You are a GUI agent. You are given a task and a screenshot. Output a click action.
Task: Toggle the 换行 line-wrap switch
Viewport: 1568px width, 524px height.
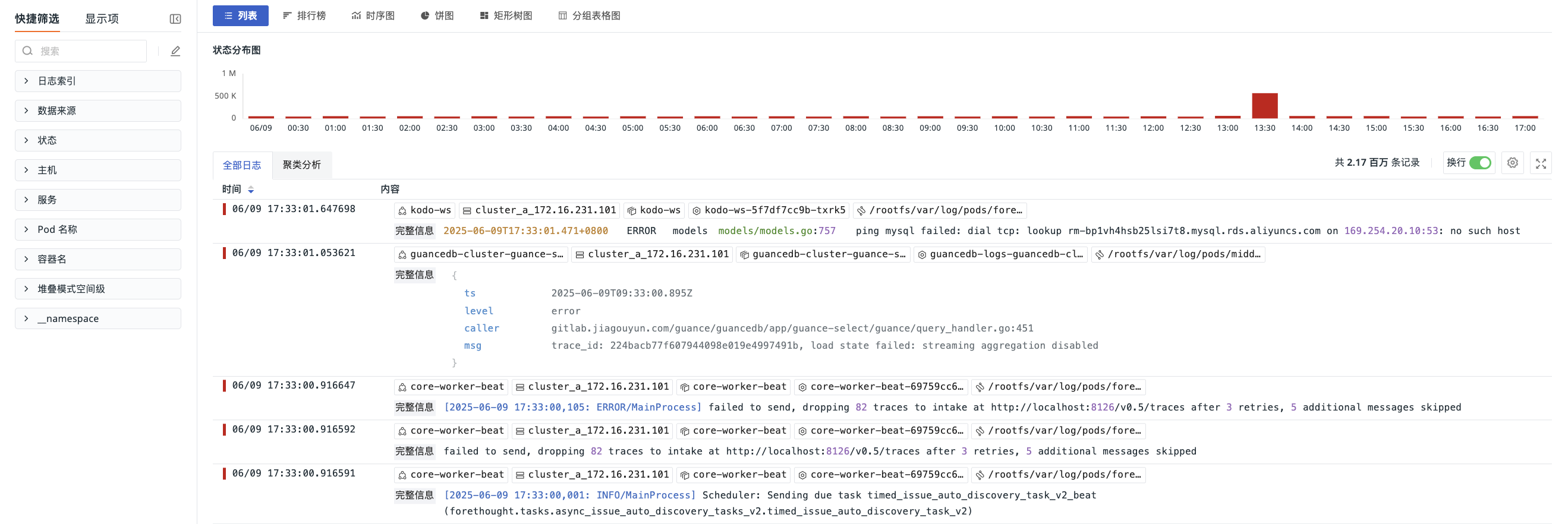pyautogui.click(x=1480, y=163)
